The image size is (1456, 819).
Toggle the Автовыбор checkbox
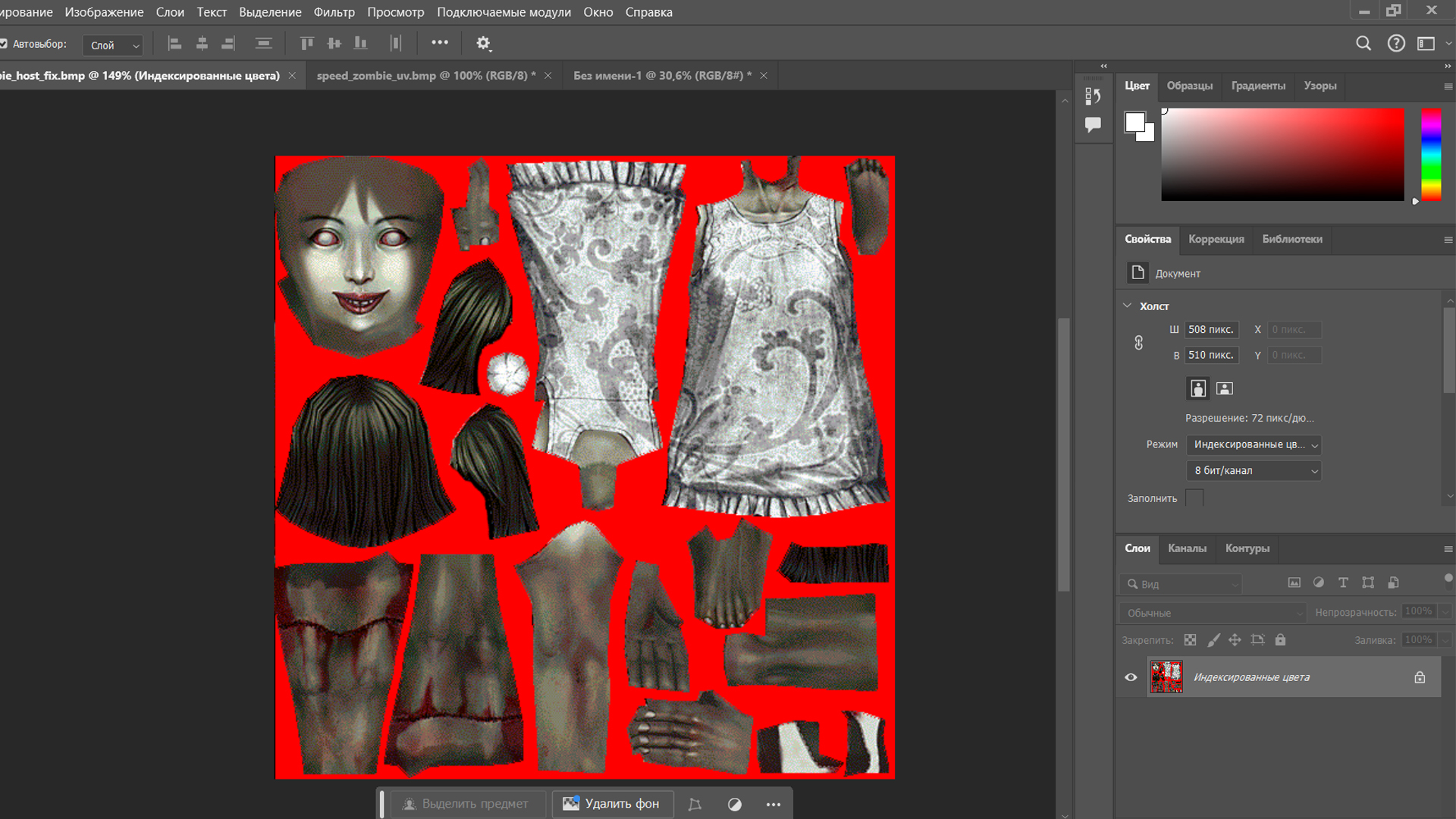pyautogui.click(x=4, y=44)
